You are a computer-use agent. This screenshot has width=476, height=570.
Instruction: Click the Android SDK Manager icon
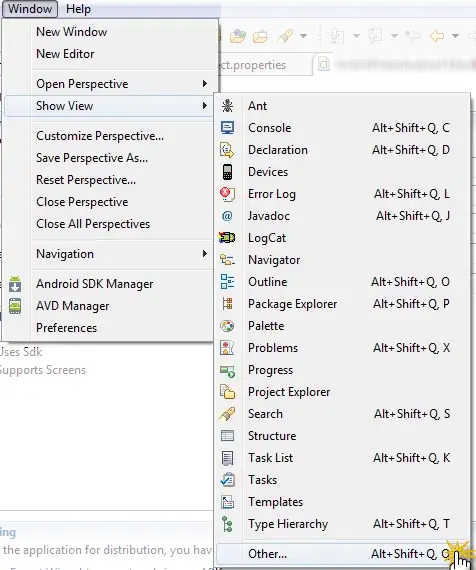15,284
